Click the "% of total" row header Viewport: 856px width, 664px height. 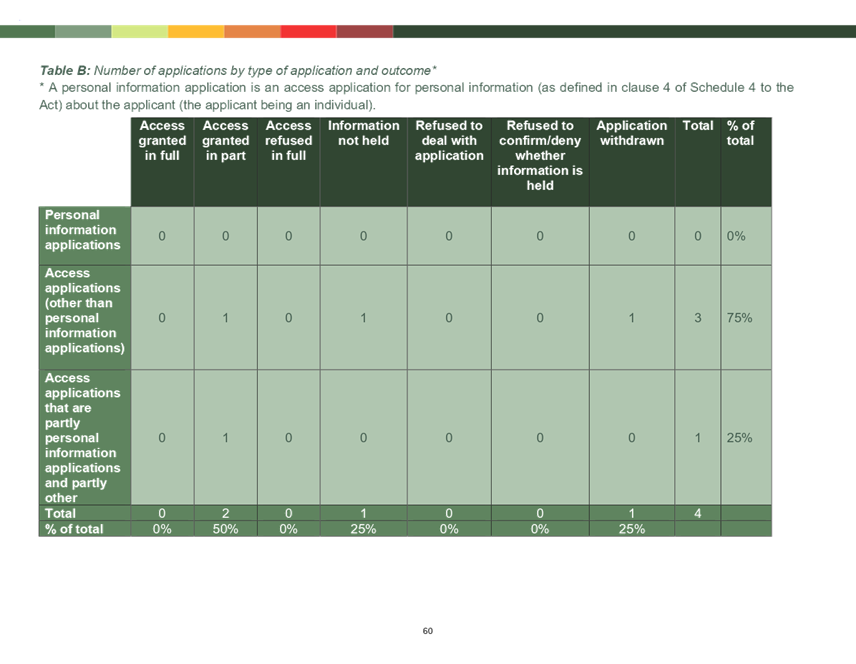pos(85,529)
